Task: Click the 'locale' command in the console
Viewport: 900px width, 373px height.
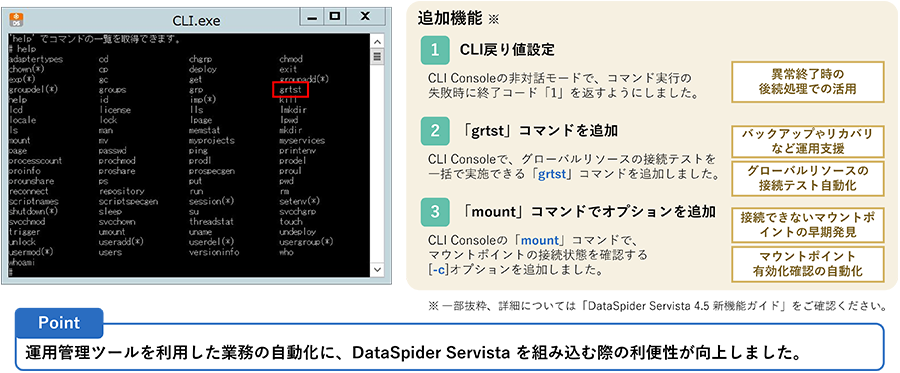Action: pos(23,120)
